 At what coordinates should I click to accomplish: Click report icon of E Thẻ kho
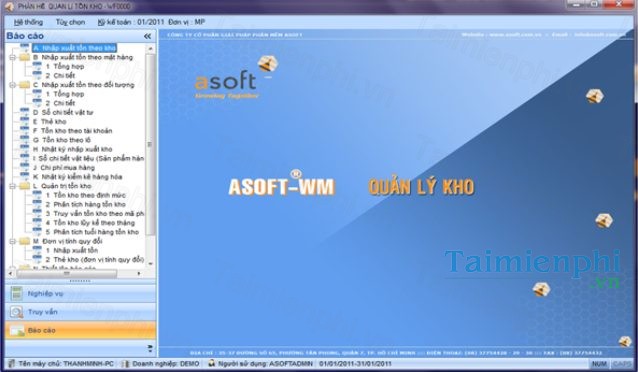tap(25, 122)
